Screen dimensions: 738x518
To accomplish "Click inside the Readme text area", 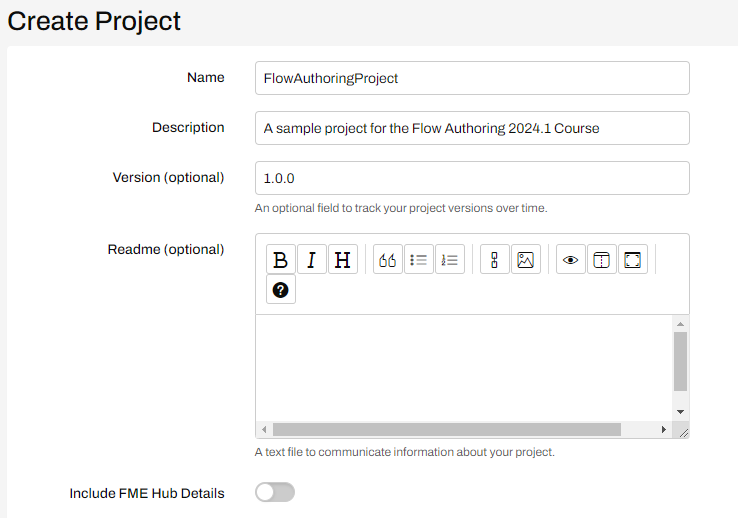I will coord(464,368).
